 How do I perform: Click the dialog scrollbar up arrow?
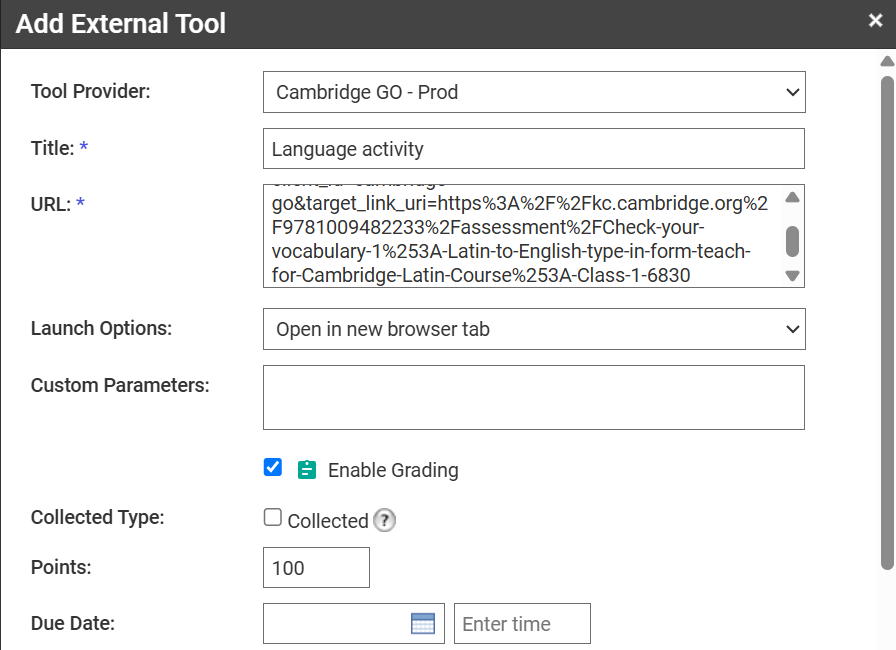[x=887, y=61]
